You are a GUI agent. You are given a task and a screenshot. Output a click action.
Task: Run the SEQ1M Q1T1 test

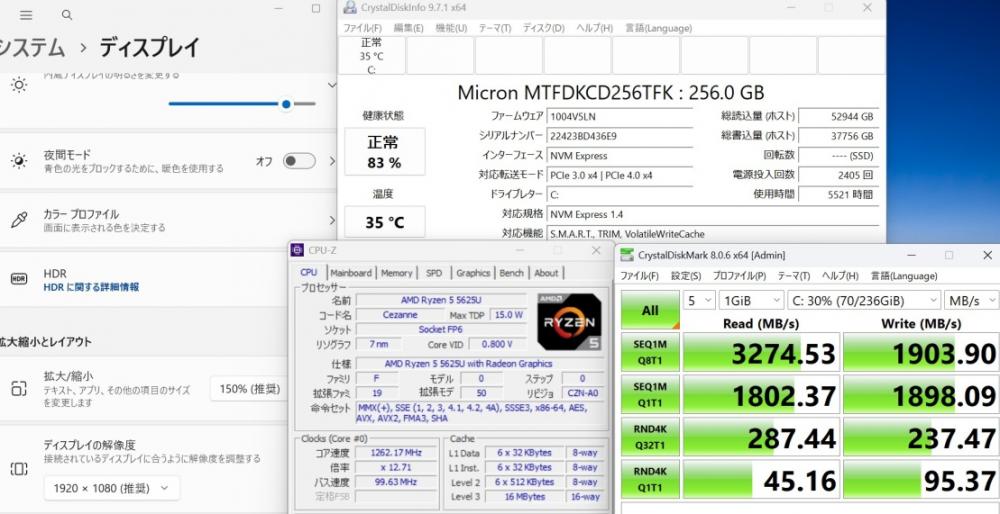point(650,393)
